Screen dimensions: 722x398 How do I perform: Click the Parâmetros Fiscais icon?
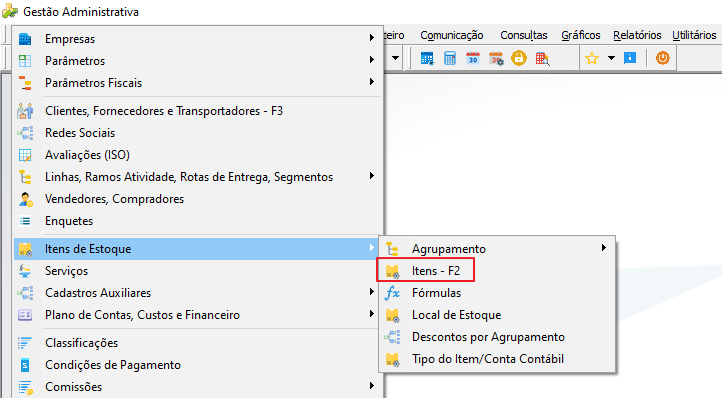(25, 83)
